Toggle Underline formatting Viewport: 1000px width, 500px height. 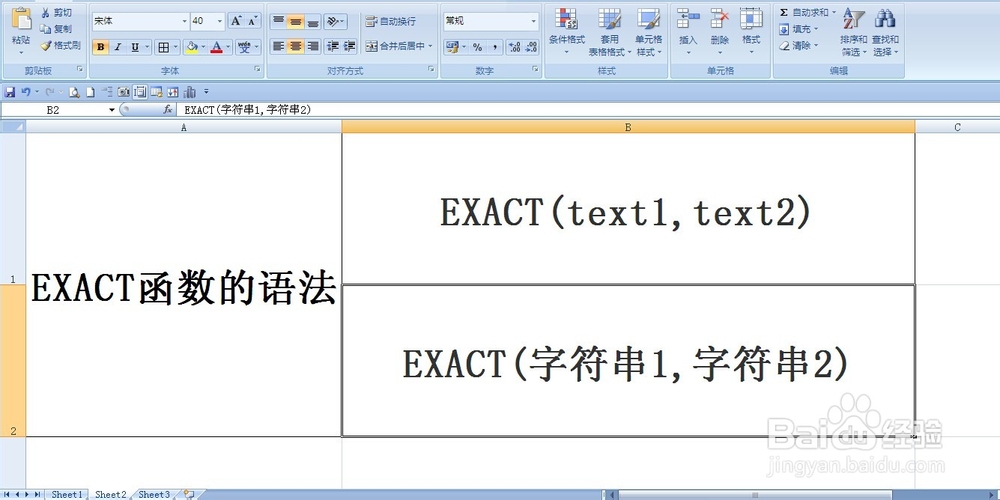(135, 47)
